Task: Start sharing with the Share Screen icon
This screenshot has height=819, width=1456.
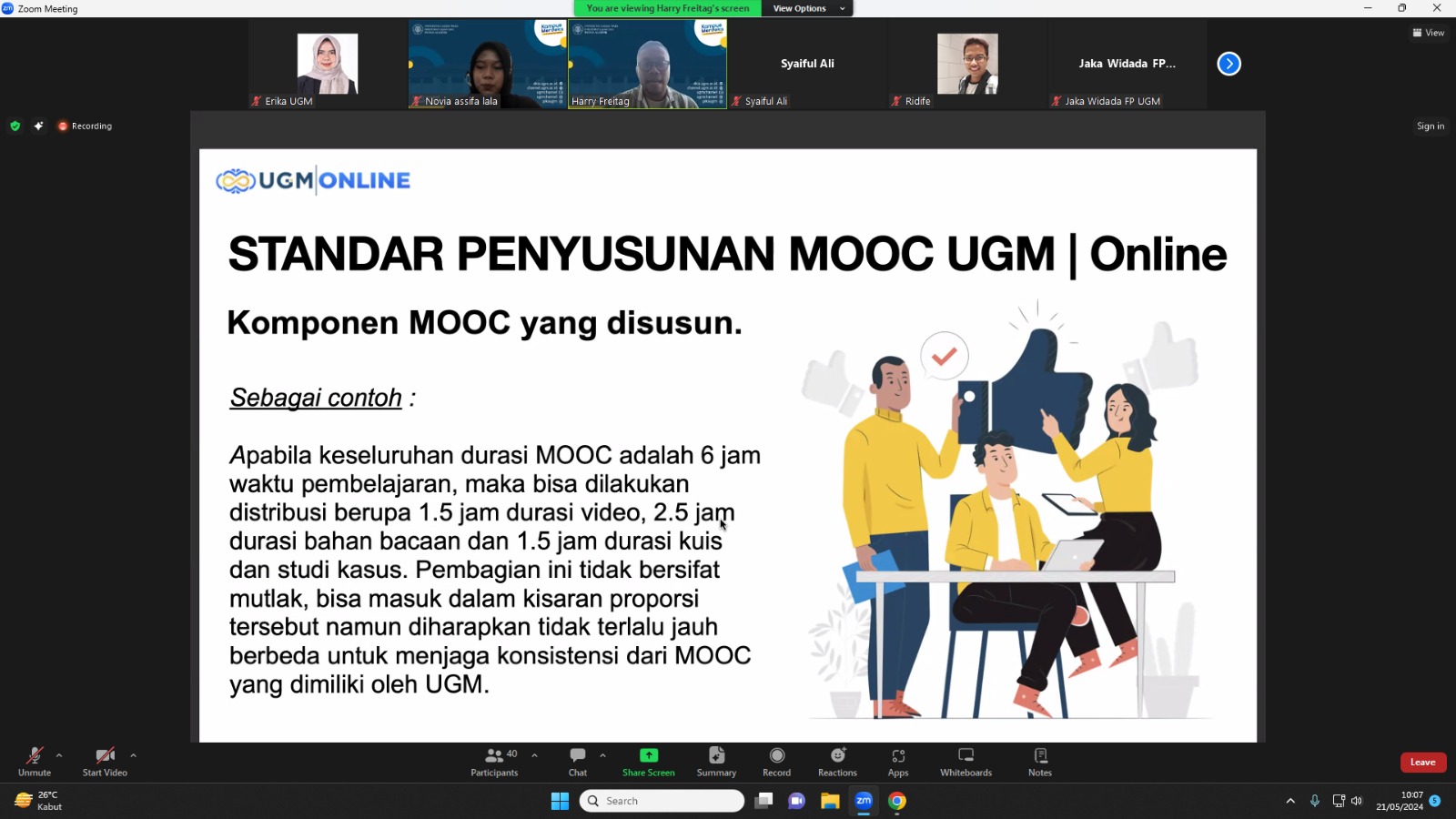Action: coord(647,761)
